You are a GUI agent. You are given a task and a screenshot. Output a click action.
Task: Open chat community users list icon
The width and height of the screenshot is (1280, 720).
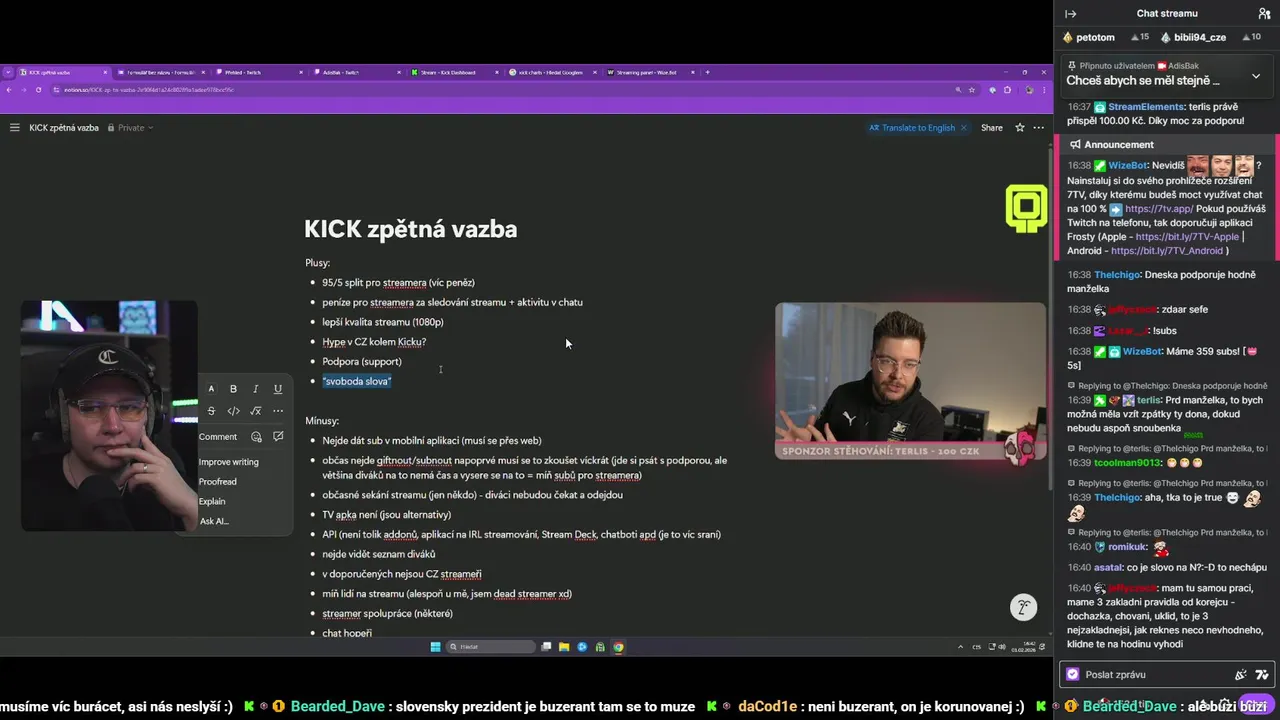(1264, 14)
